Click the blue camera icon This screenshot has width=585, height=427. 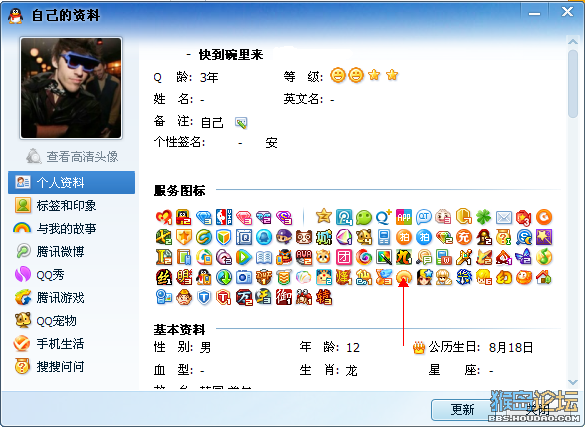point(244,277)
